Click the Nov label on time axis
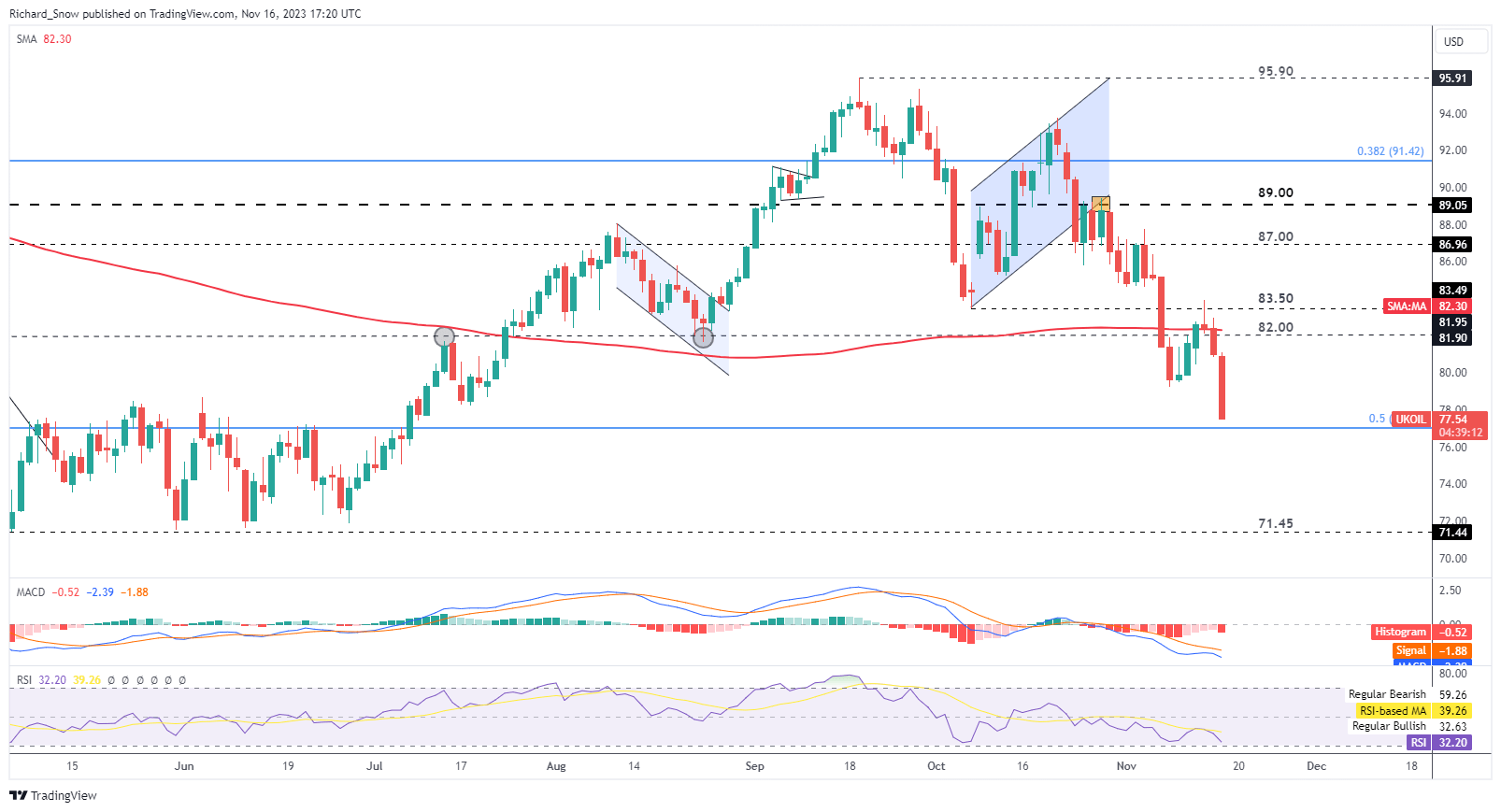1501x812 pixels. pyautogui.click(x=1126, y=766)
